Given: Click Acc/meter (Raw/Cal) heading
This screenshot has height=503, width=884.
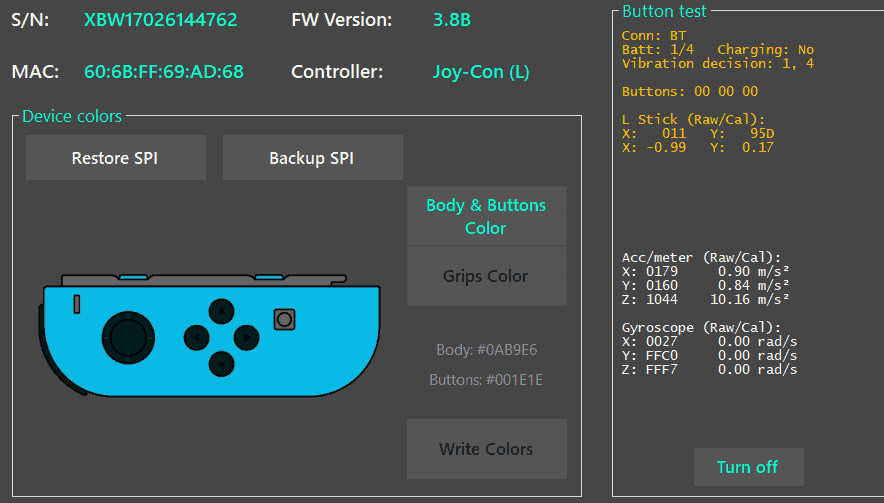Looking at the screenshot, I should click(x=701, y=258).
